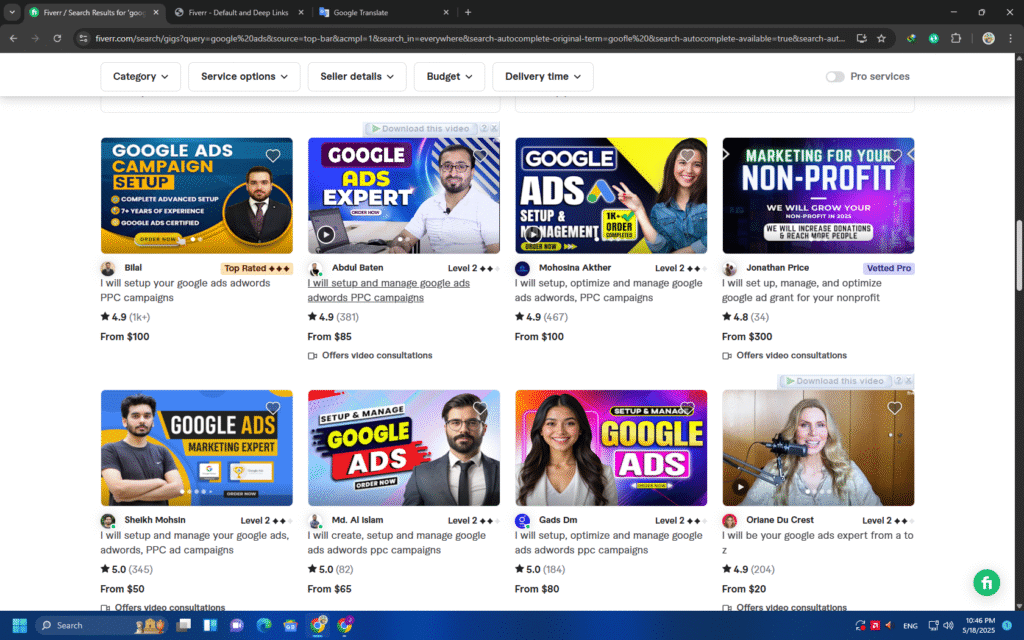Click Md. Al Islam's seller avatar
Viewport: 1024px width, 640px height.
click(315, 521)
